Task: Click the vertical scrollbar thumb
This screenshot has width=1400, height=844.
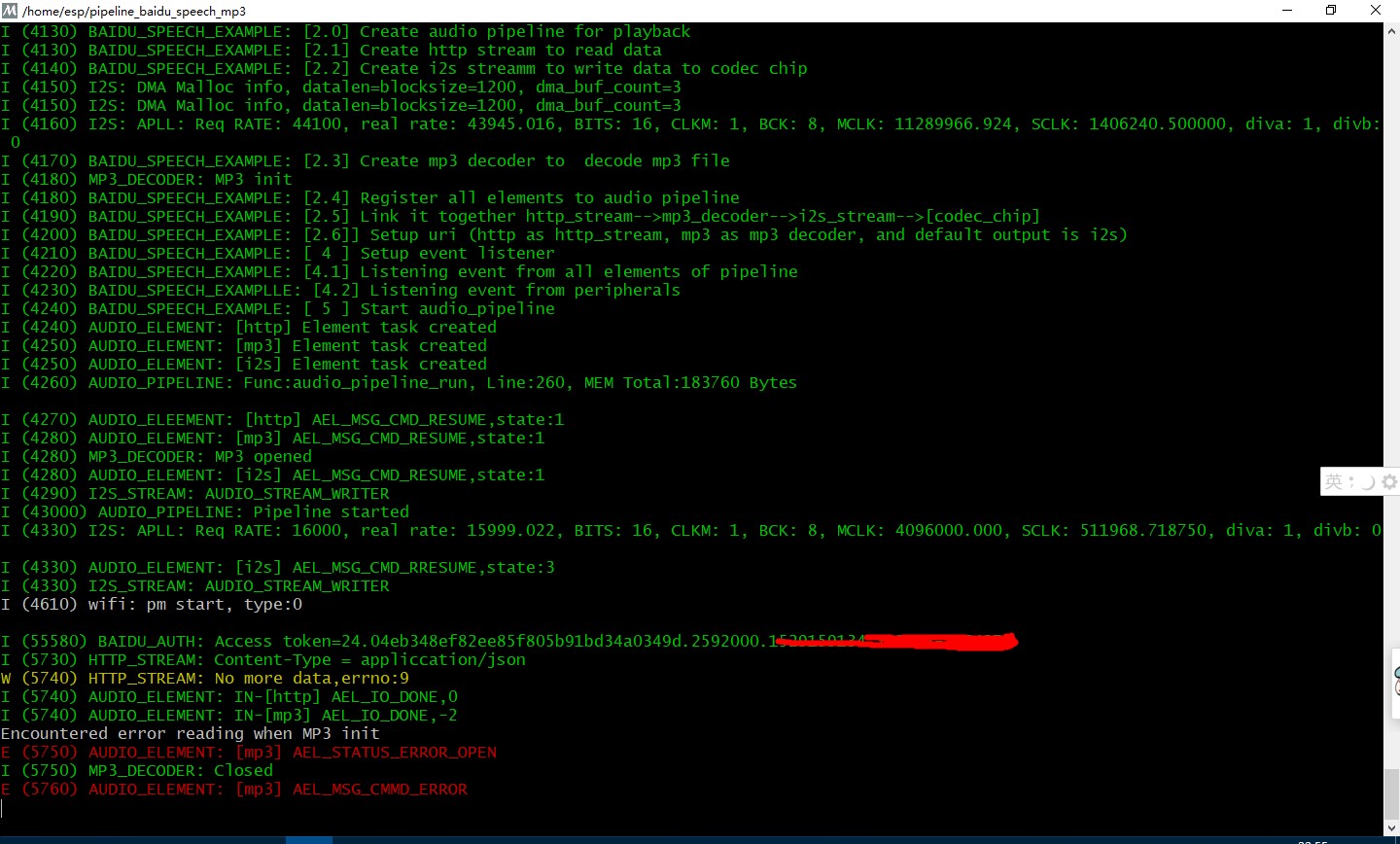Action: coord(1391,792)
